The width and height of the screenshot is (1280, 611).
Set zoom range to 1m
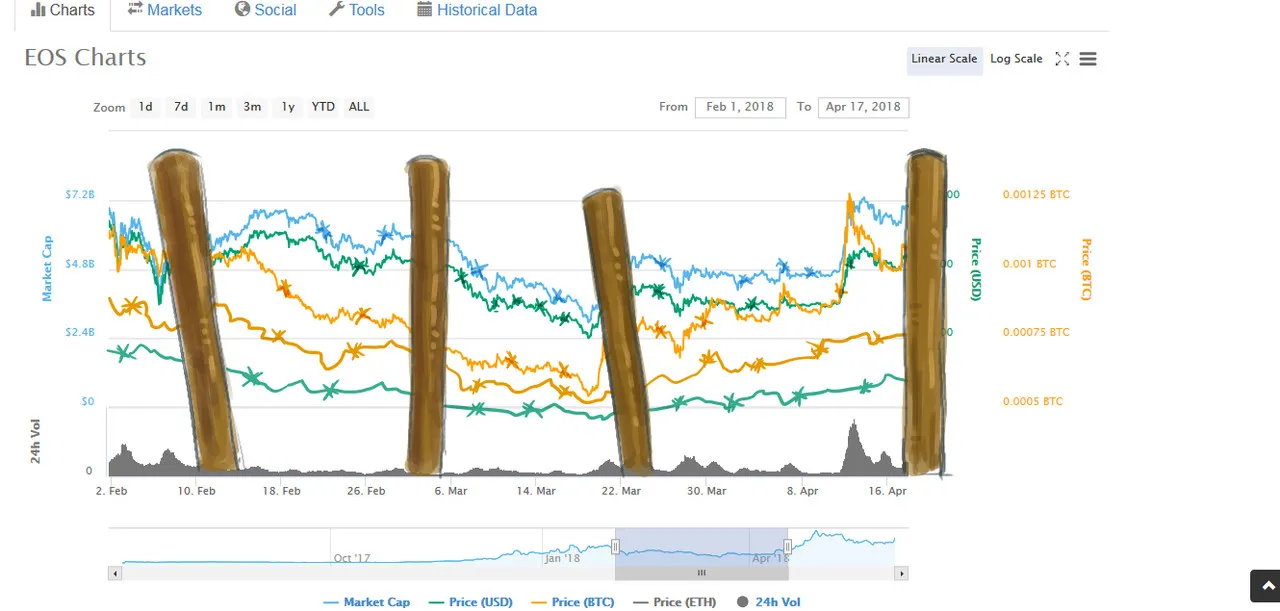[217, 107]
